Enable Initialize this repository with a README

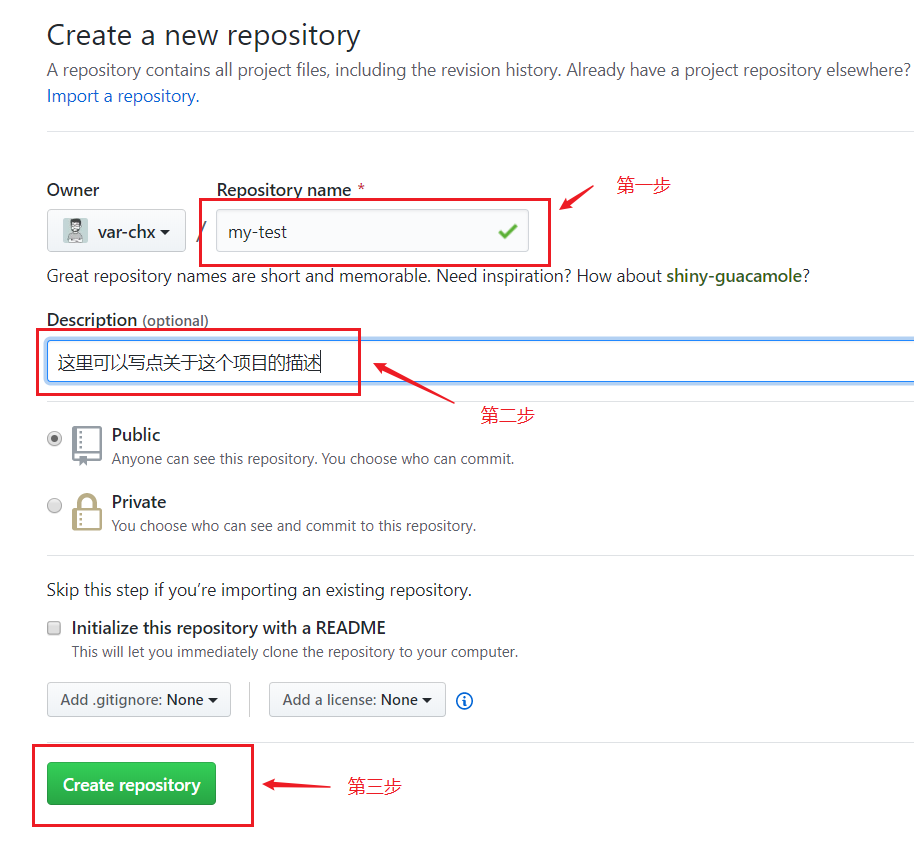(x=54, y=628)
